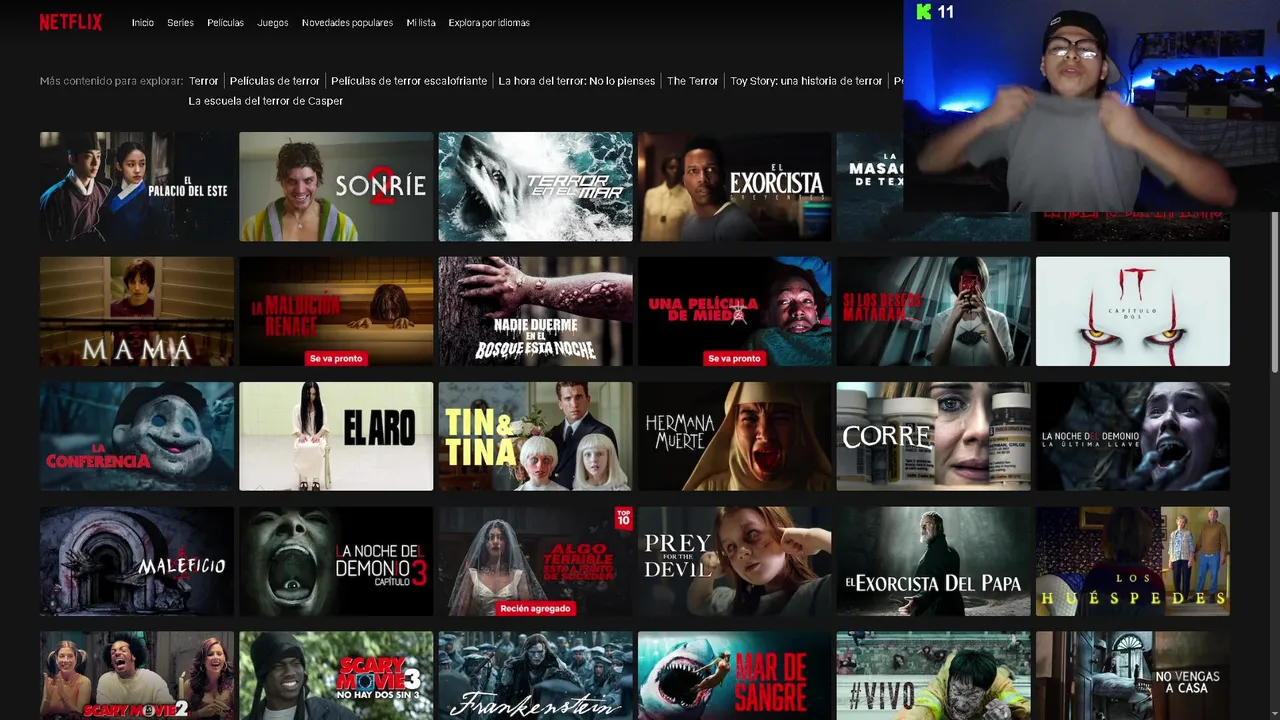Open La escuela del terror de Casper link
The image size is (1280, 720).
point(266,101)
